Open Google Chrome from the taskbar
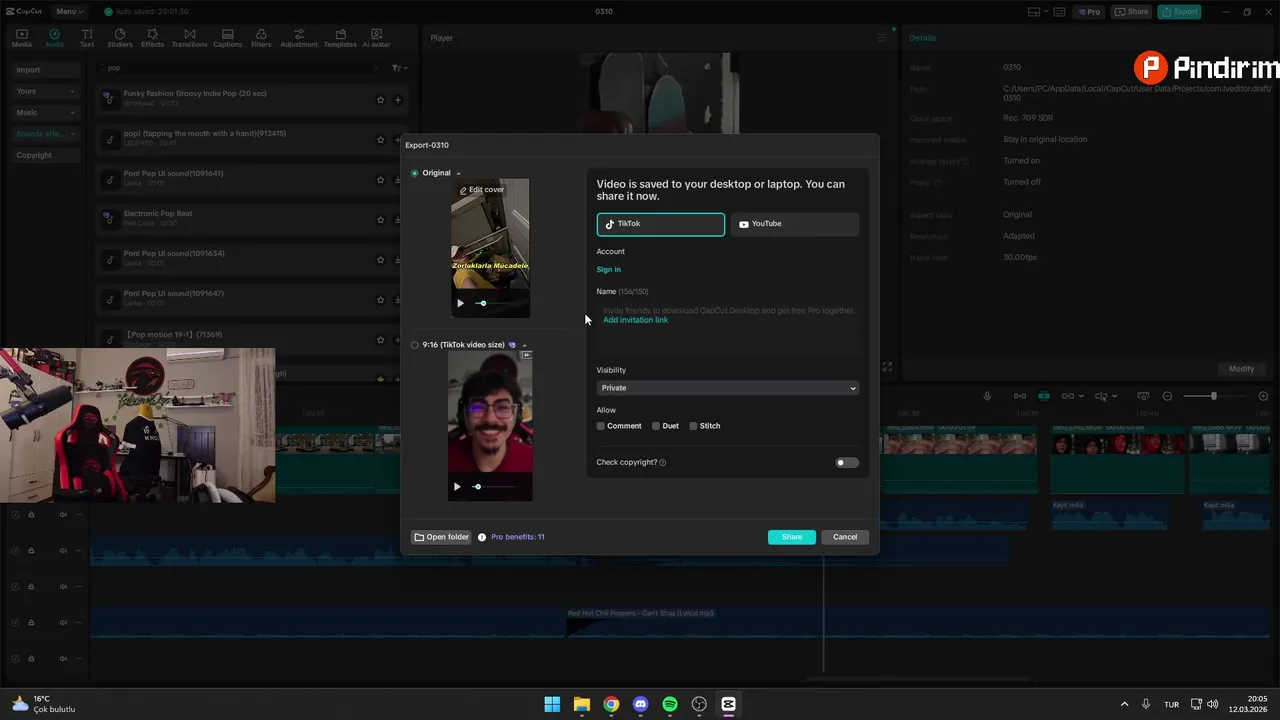This screenshot has height=720, width=1280. point(611,704)
